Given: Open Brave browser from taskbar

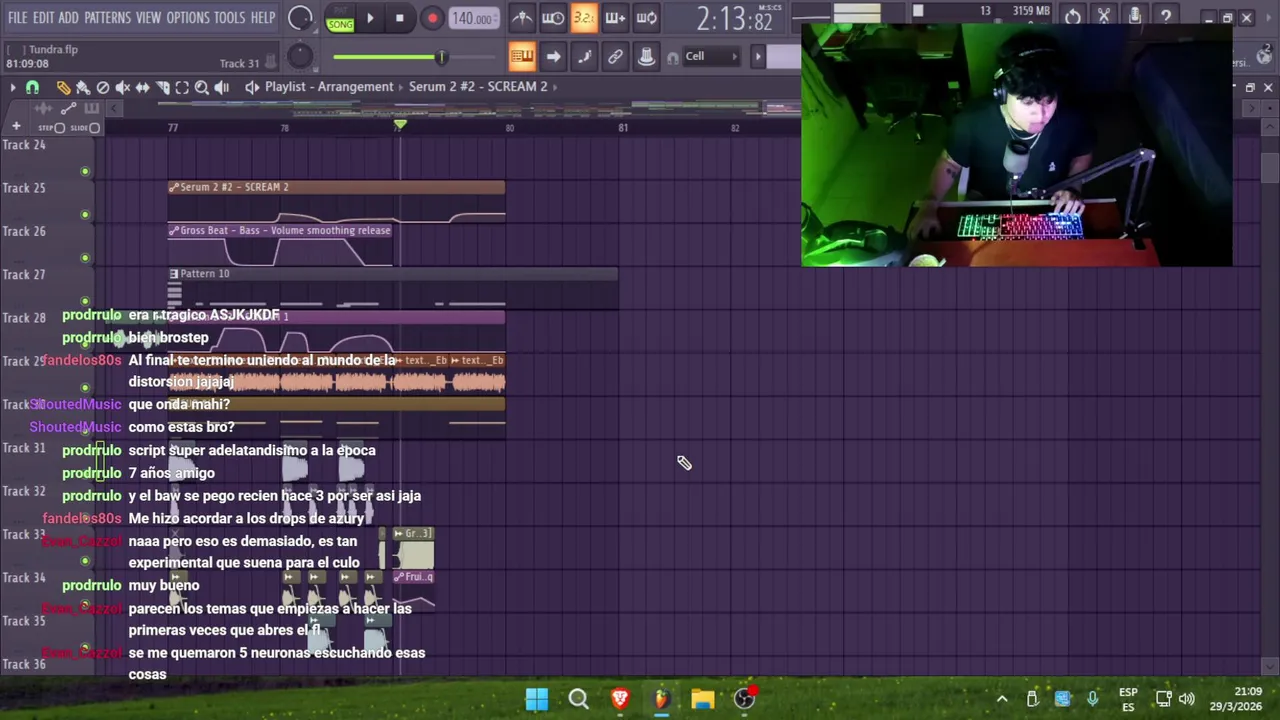Looking at the screenshot, I should 620,699.
